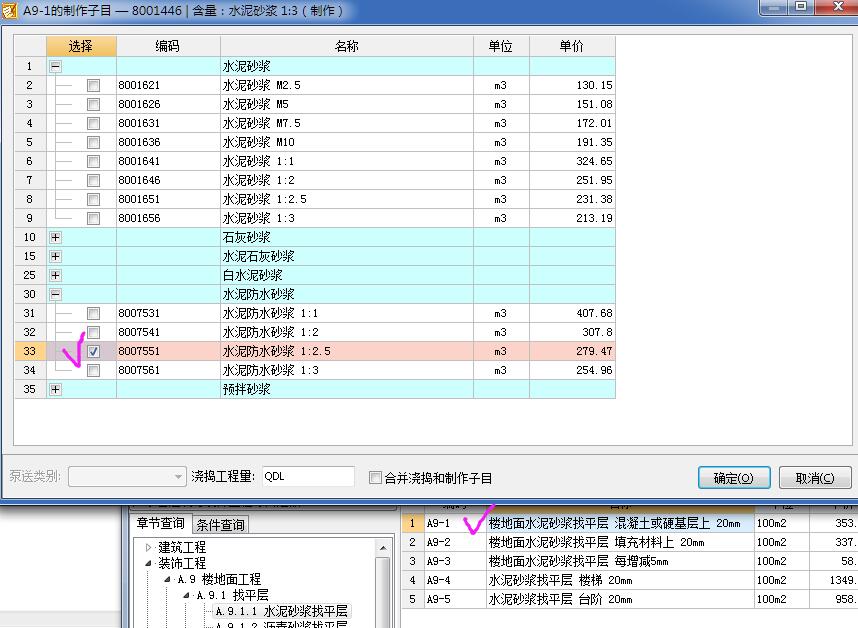
Task: Click A.9 楼地面工程 tree label
Action: [x=219, y=579]
